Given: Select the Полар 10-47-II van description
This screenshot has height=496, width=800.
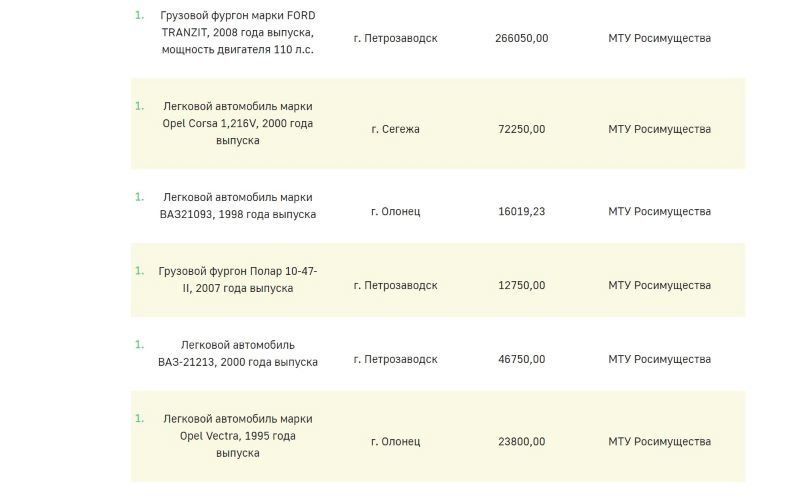Looking at the screenshot, I should click(x=237, y=279).
